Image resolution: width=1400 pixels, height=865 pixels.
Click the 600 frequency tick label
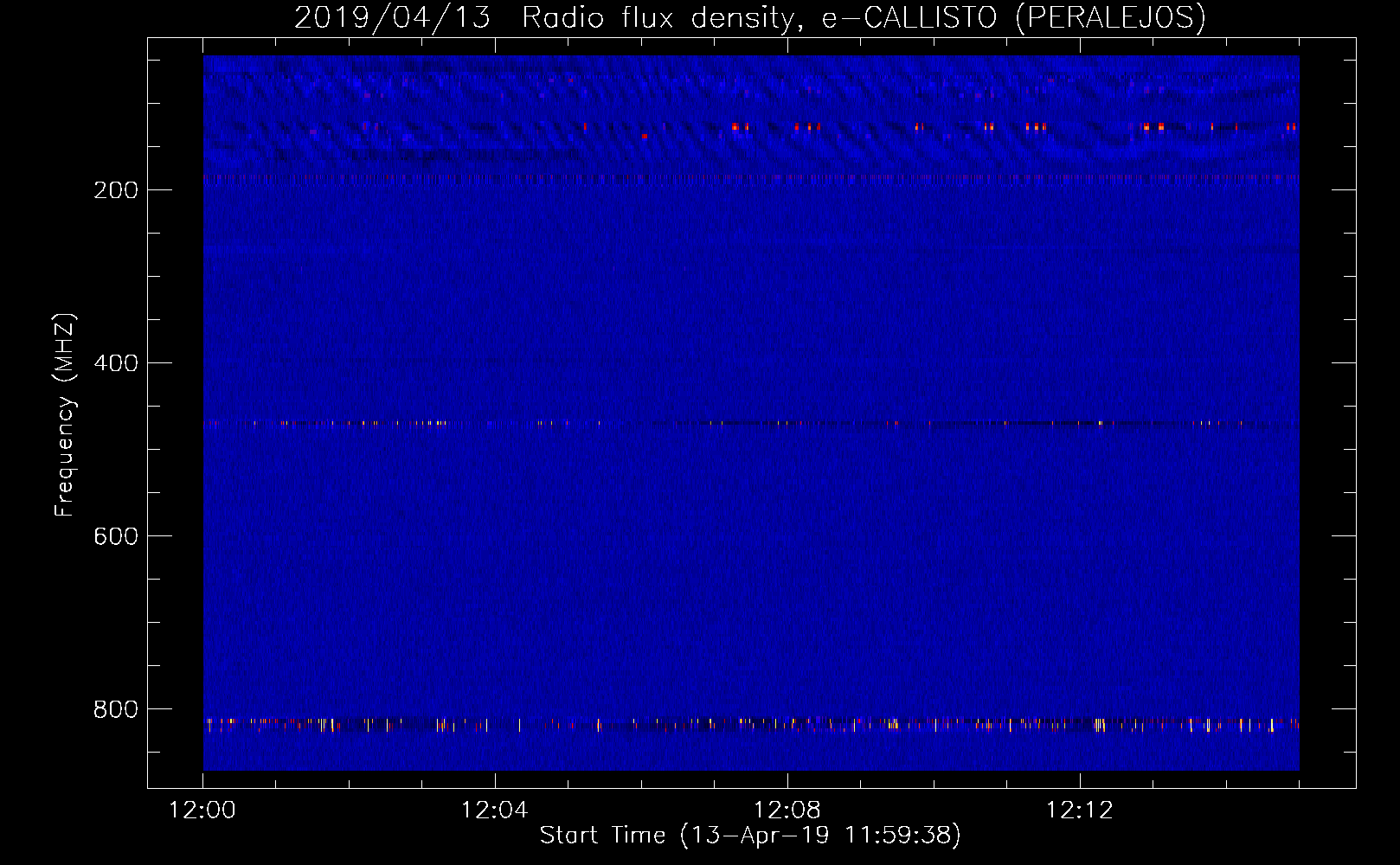[115, 536]
